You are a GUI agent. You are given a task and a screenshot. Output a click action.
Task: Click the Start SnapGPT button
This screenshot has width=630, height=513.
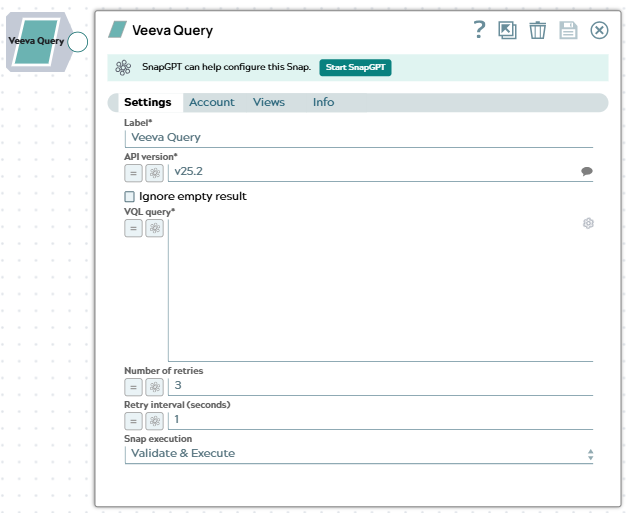[x=355, y=67]
